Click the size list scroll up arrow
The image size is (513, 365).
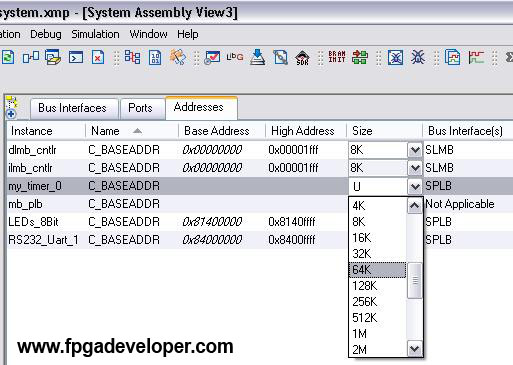[x=414, y=205]
